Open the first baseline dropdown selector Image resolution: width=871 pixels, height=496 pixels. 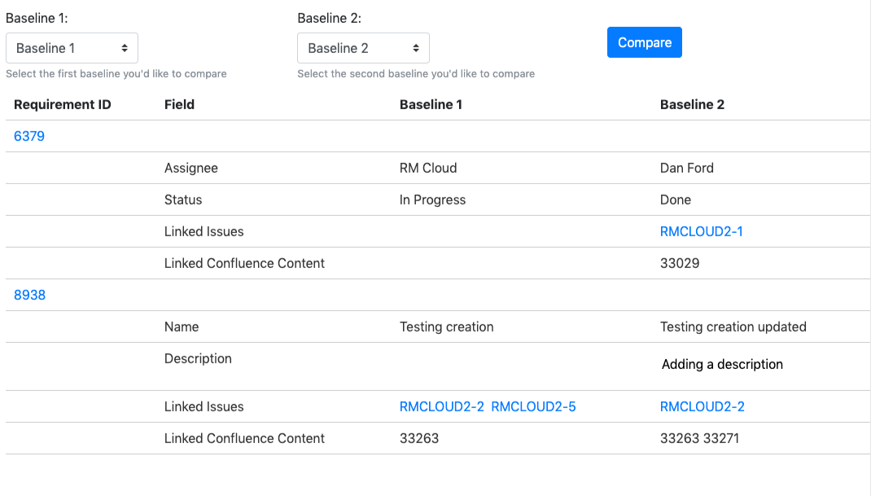72,48
